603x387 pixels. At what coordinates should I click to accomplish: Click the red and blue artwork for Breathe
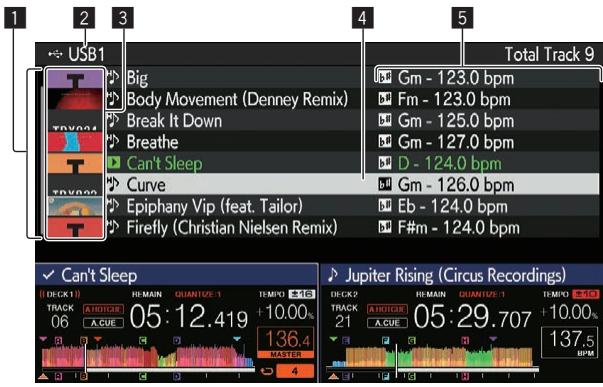[75, 142]
